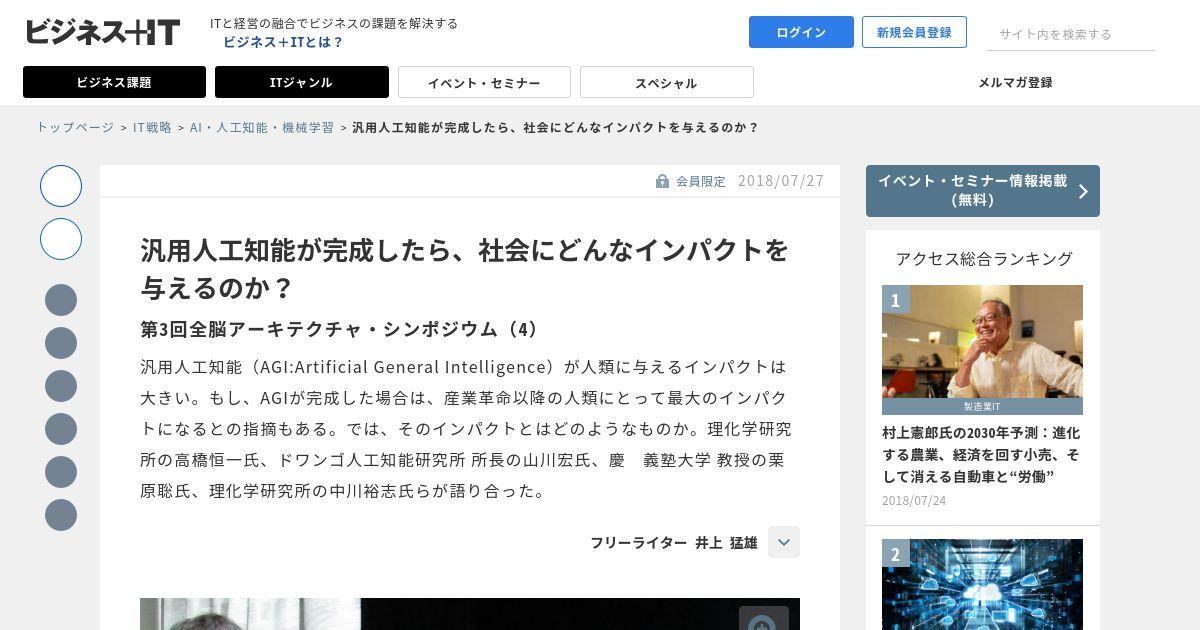The image size is (1200, 630).
Task: Open the イベント・セミナー menu
Action: [x=484, y=82]
